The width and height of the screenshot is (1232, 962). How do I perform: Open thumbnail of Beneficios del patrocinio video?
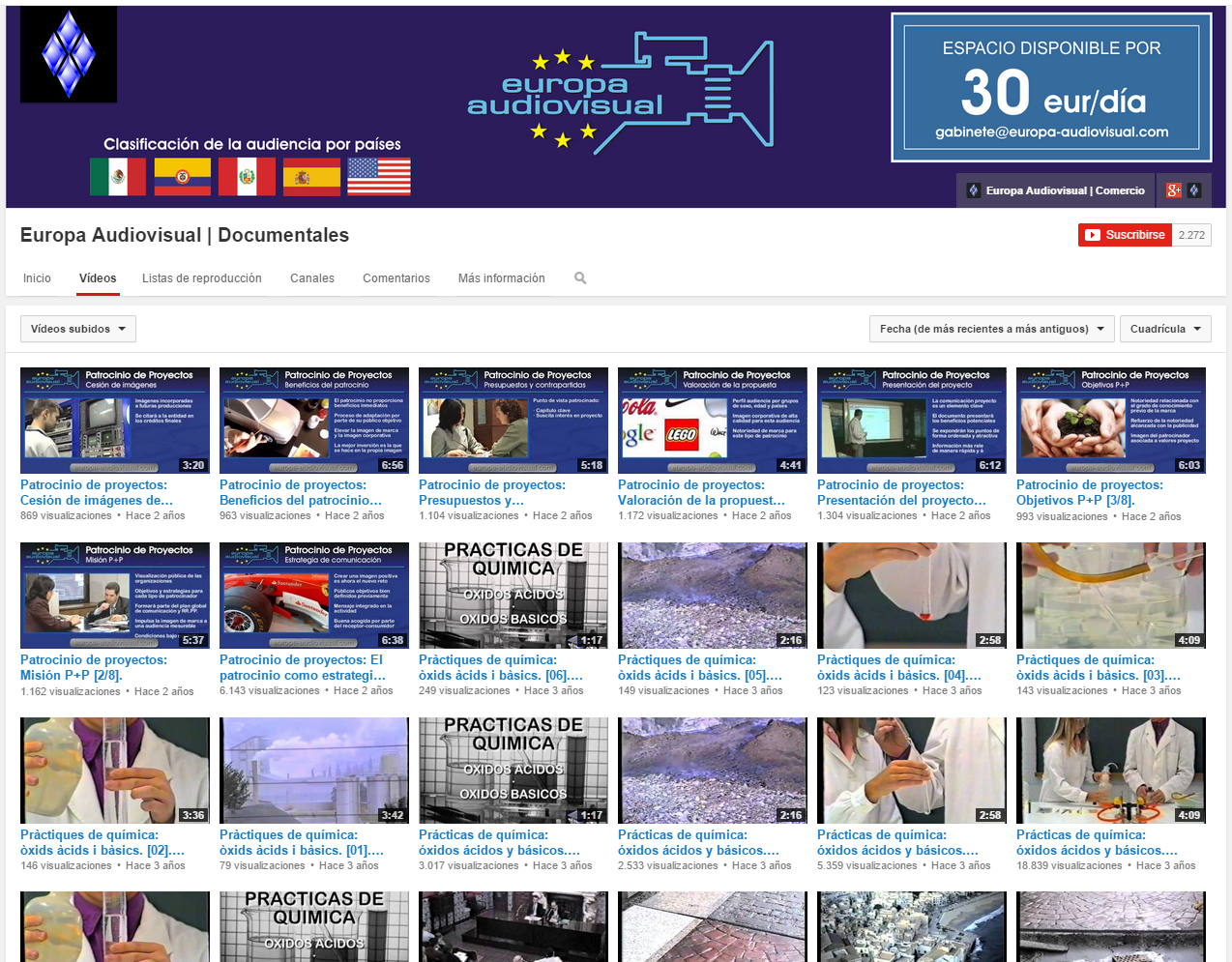click(x=314, y=421)
